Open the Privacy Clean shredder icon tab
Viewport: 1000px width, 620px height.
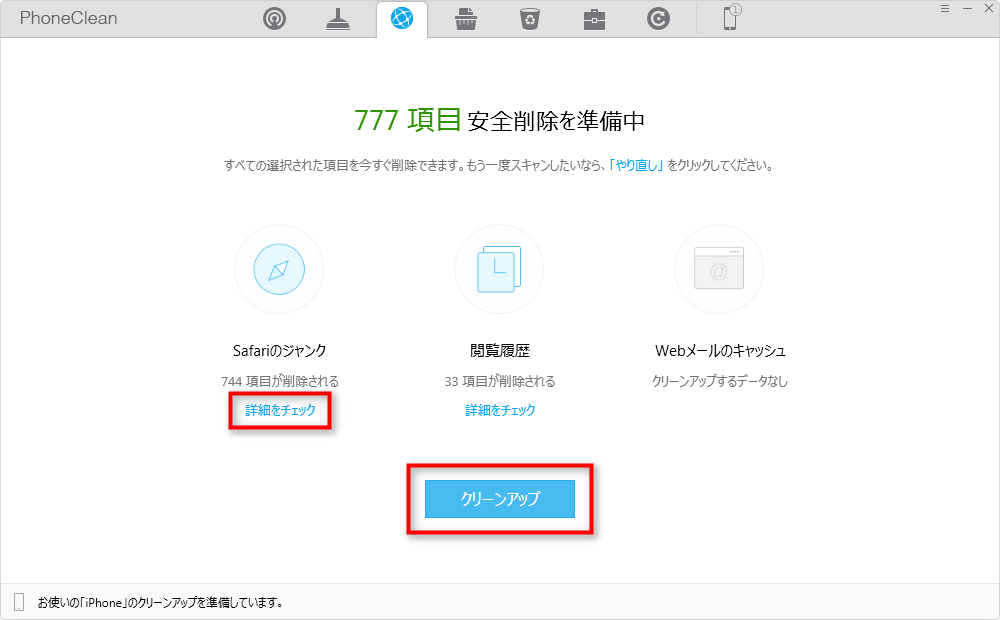pos(466,19)
